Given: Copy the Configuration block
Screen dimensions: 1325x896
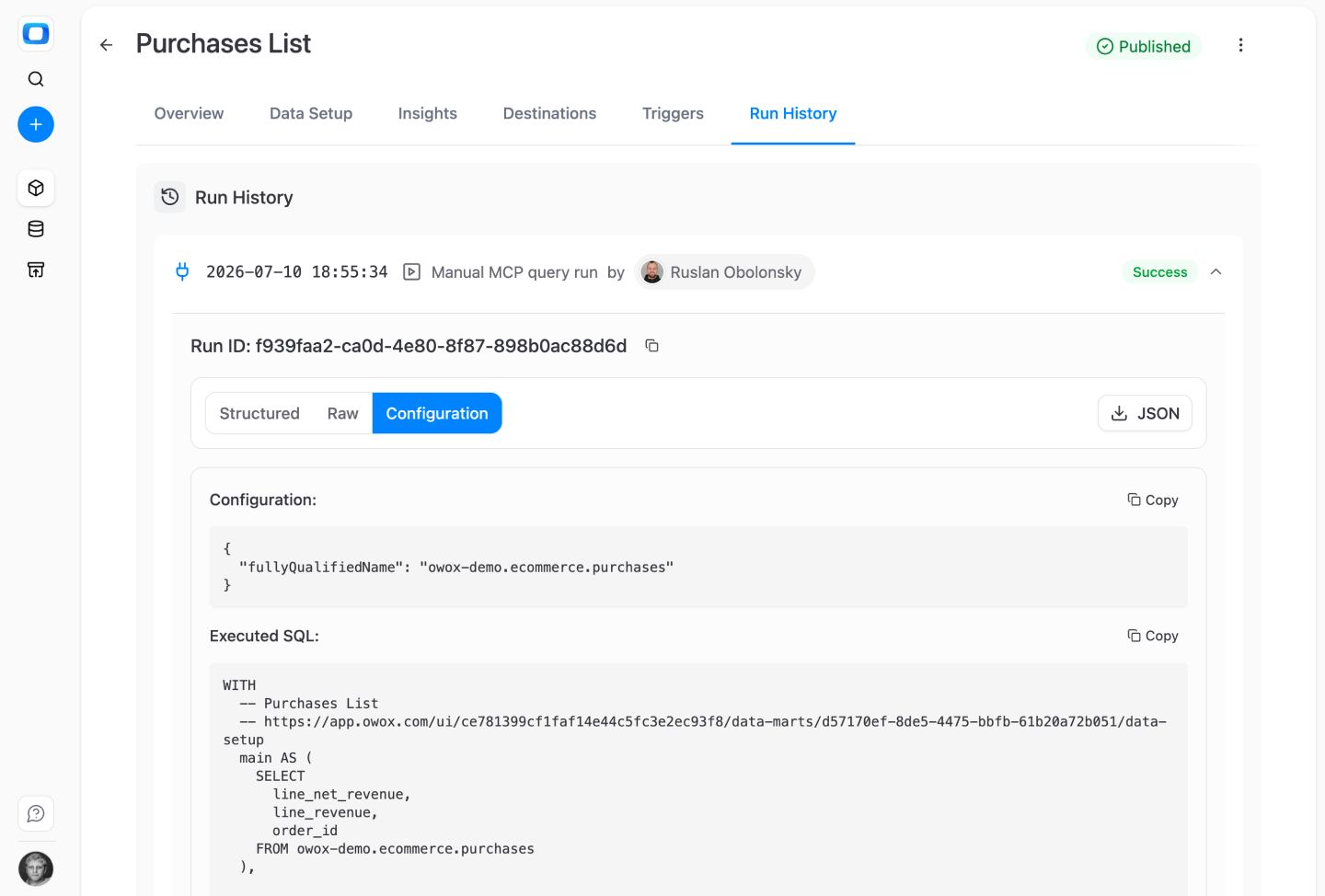Looking at the screenshot, I should [1153, 500].
